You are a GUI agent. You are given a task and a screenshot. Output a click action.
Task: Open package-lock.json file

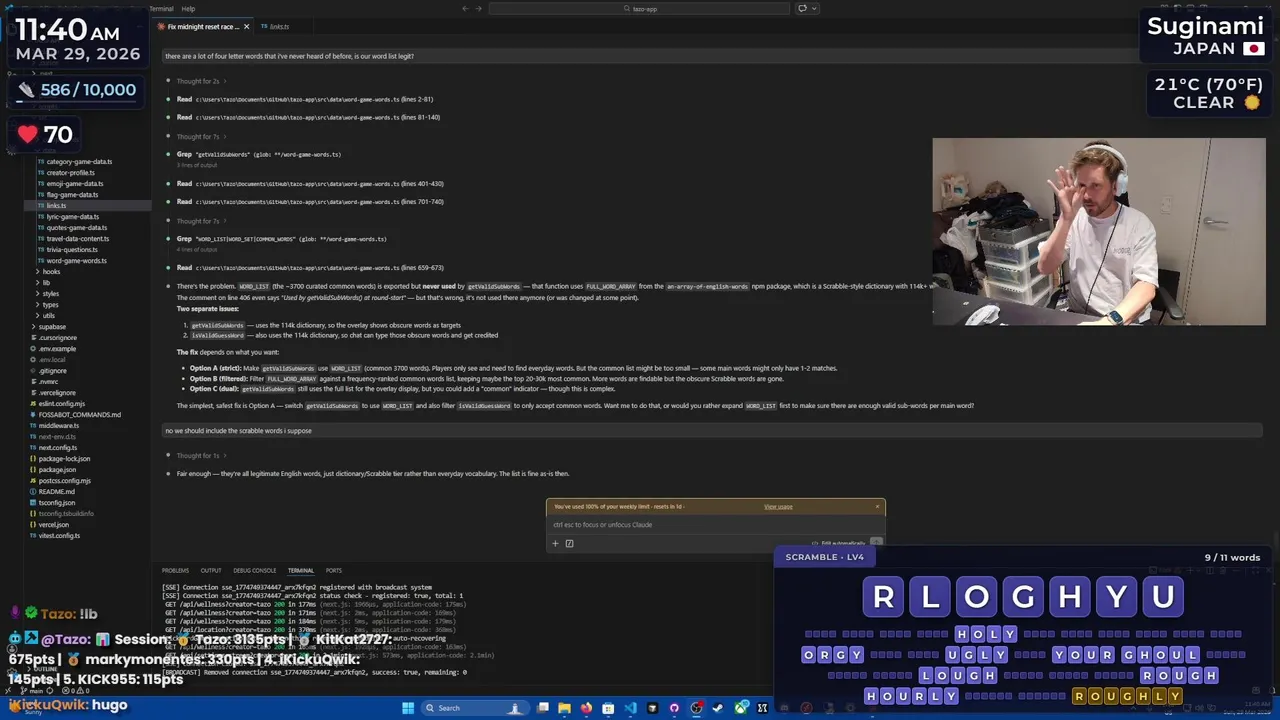pos(64,459)
